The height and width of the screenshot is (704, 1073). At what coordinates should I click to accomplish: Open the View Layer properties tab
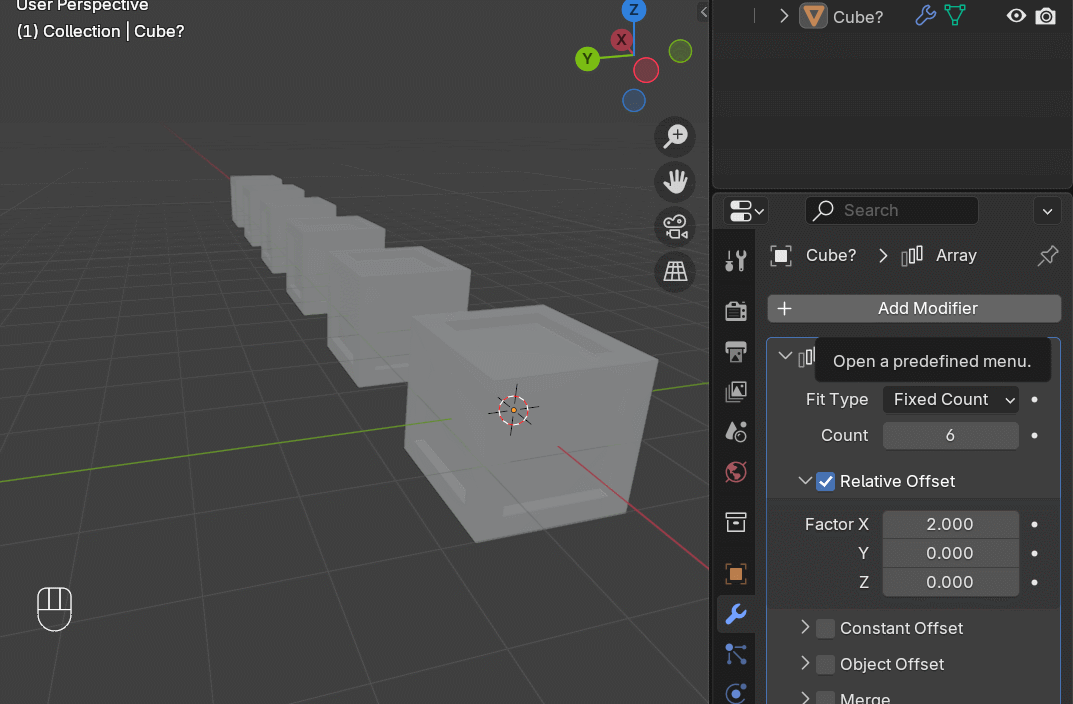tap(736, 391)
